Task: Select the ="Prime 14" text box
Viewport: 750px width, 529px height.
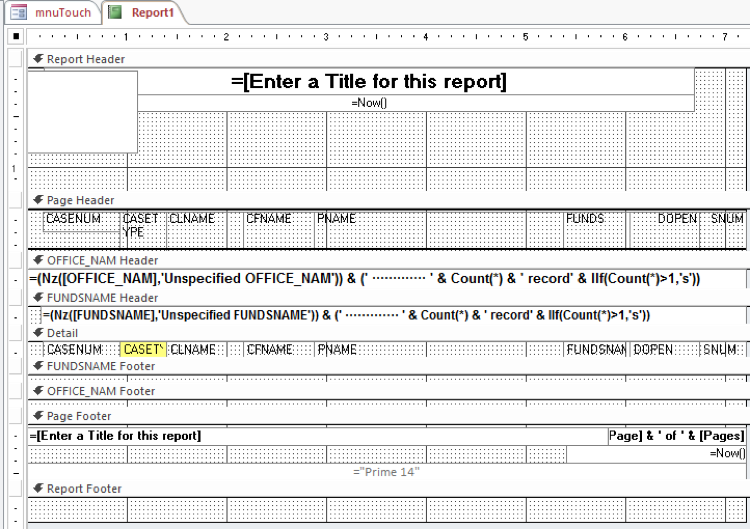Action: (x=387, y=472)
